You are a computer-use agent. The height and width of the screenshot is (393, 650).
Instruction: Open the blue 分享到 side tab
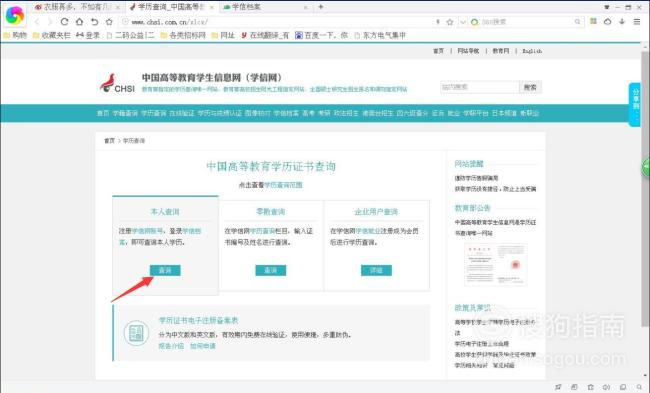635,104
